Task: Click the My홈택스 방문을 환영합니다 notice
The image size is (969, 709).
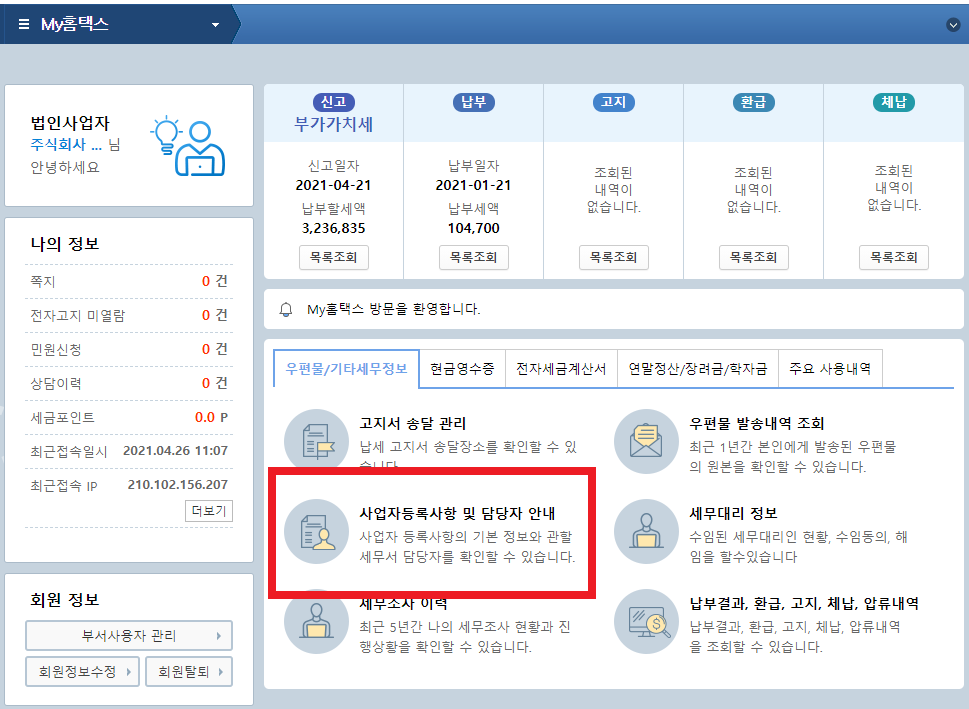Action: (393, 309)
